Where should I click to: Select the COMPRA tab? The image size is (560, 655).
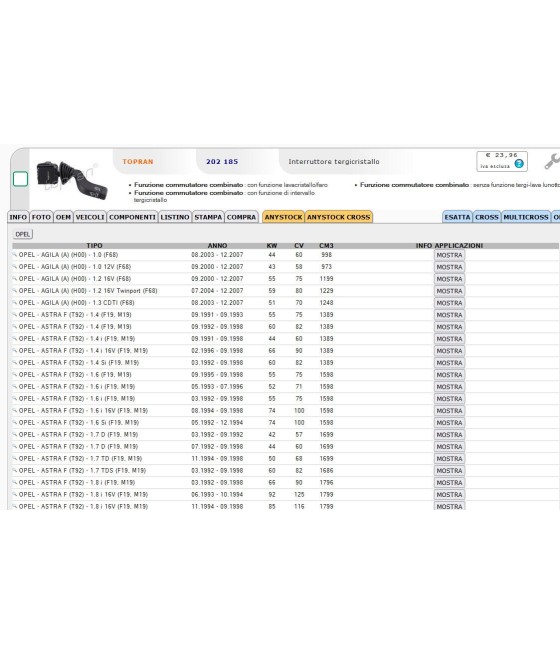241,217
